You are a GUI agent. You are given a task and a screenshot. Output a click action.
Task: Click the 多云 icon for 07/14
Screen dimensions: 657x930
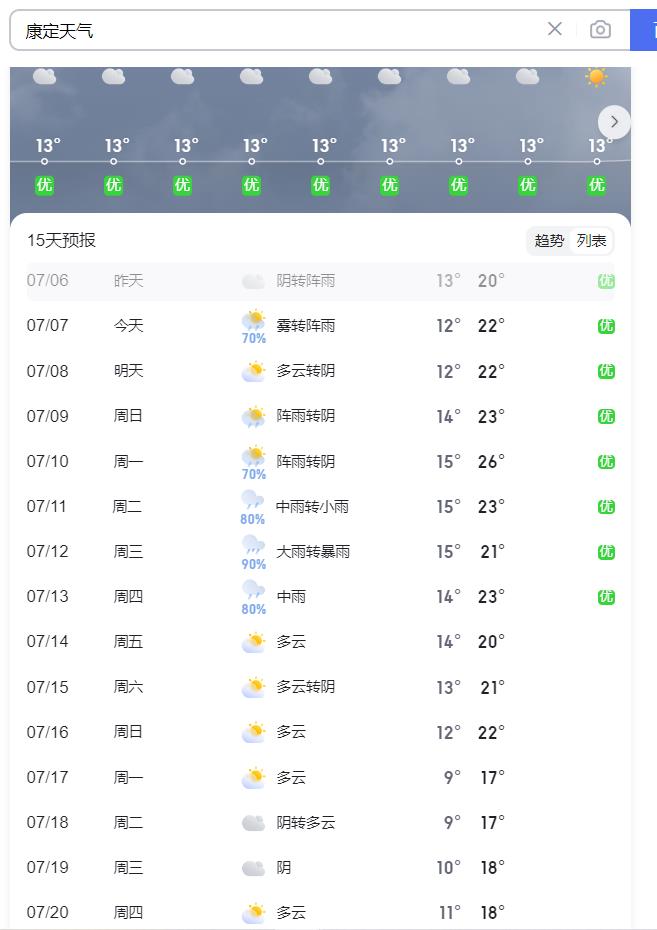click(254, 642)
